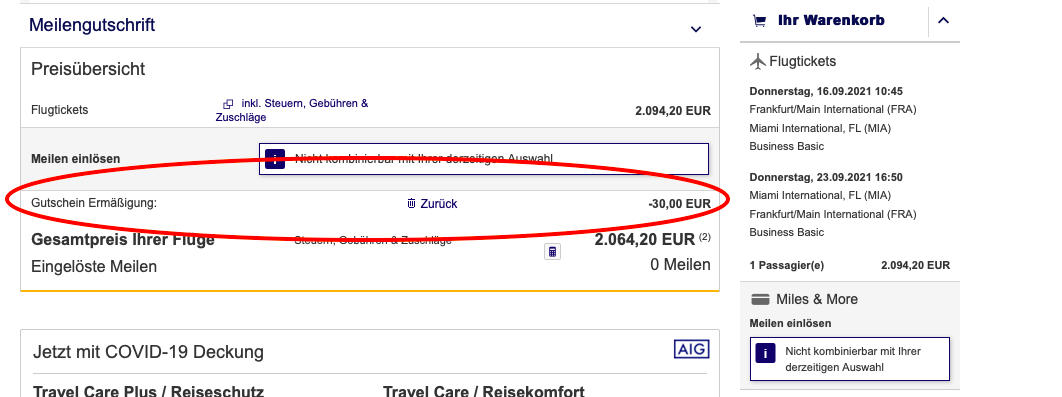The image size is (1062, 397).
Task: Click info icon in cart Miles & More notice
Action: click(x=765, y=354)
